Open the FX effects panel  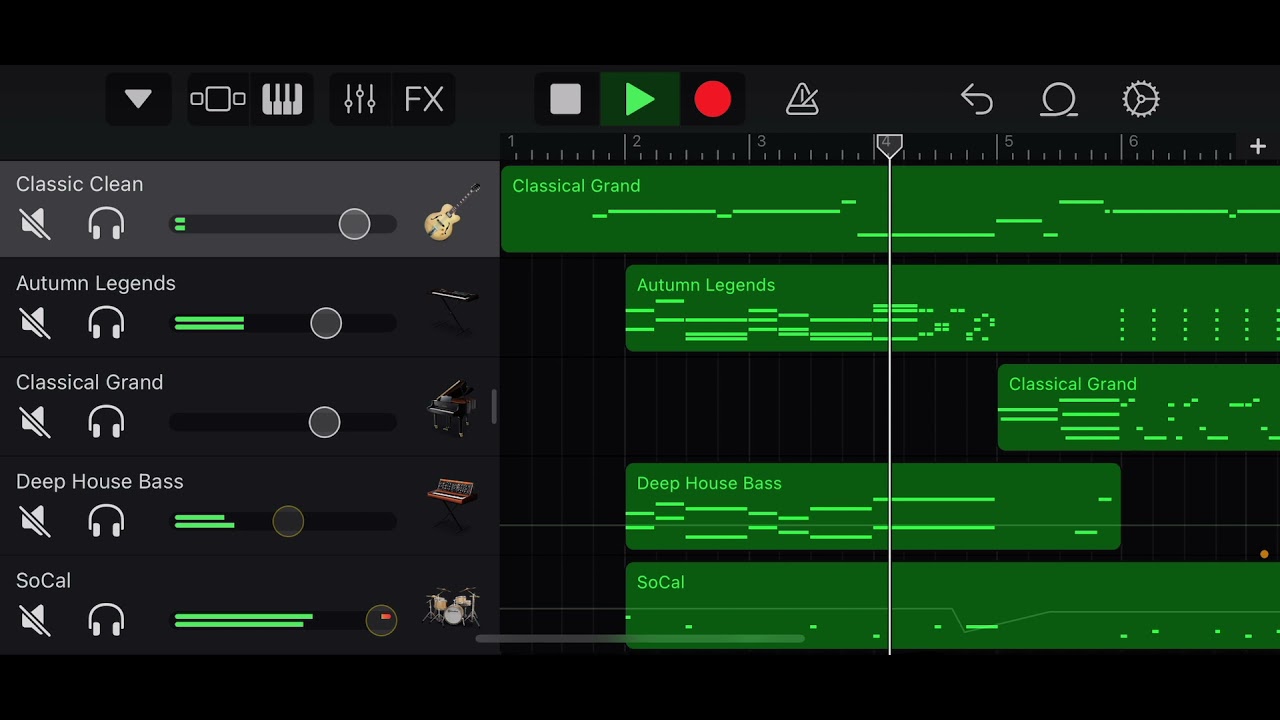click(x=424, y=99)
